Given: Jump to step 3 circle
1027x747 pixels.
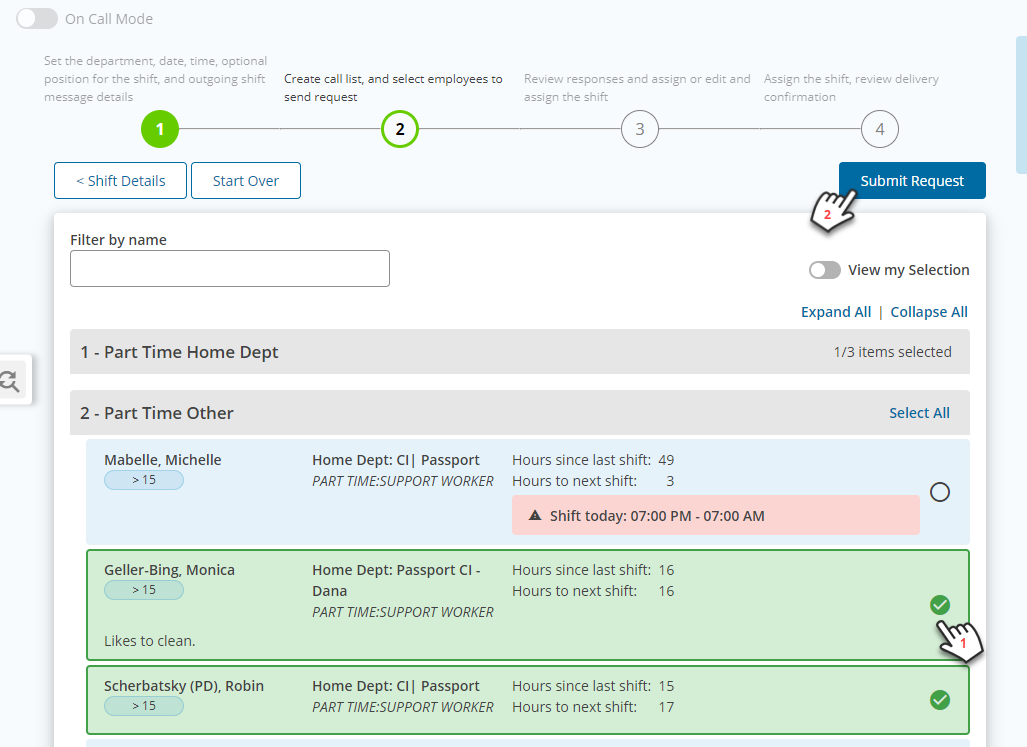Looking at the screenshot, I should tap(640, 129).
